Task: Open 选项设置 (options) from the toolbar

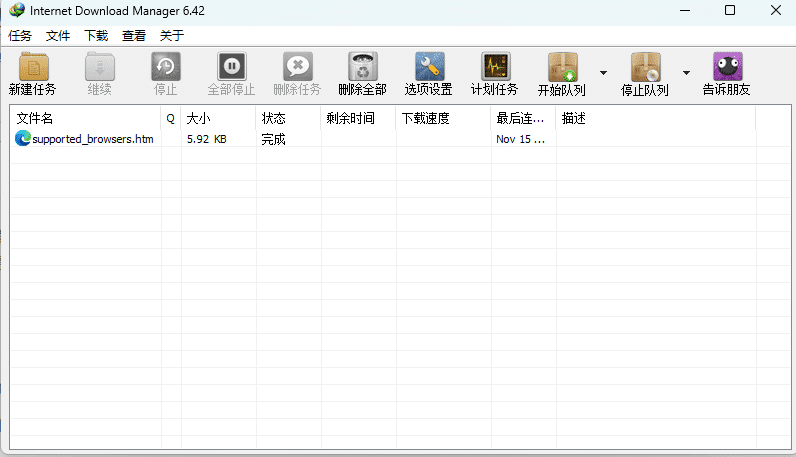Action: [x=429, y=68]
